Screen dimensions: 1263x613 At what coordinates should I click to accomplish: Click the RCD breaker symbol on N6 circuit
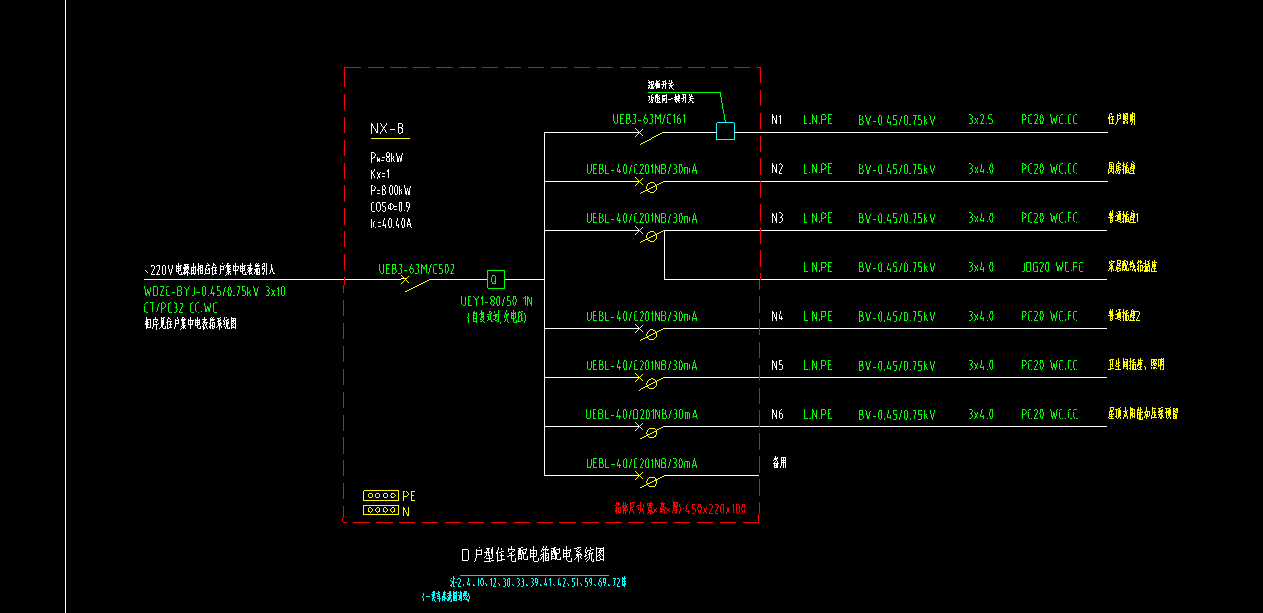tap(650, 432)
